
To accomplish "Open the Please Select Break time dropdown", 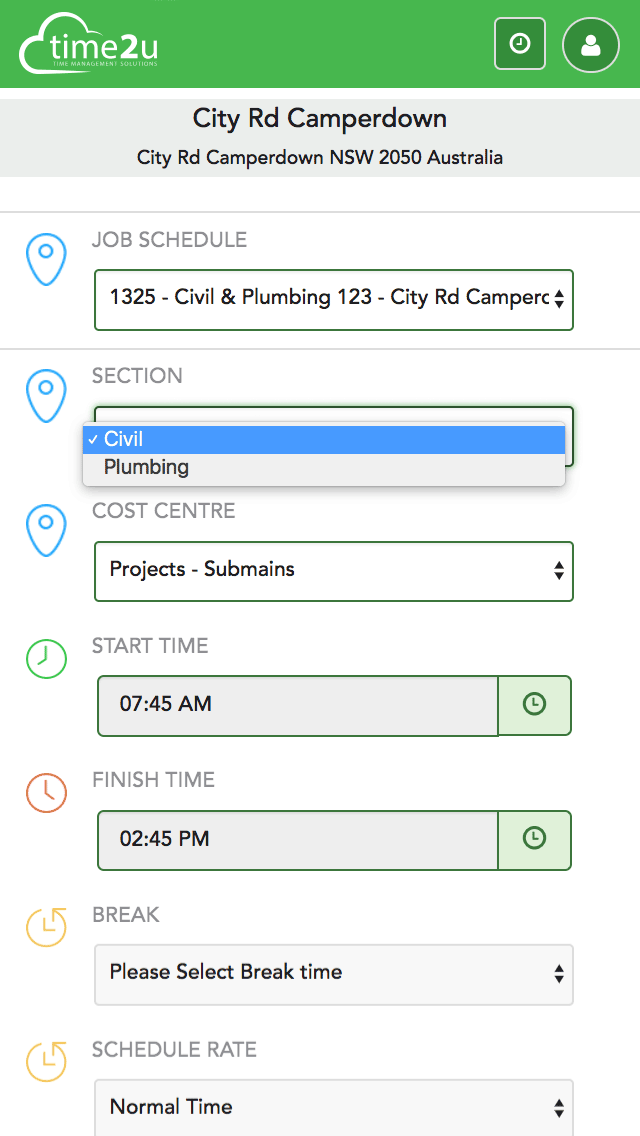I will [333, 972].
